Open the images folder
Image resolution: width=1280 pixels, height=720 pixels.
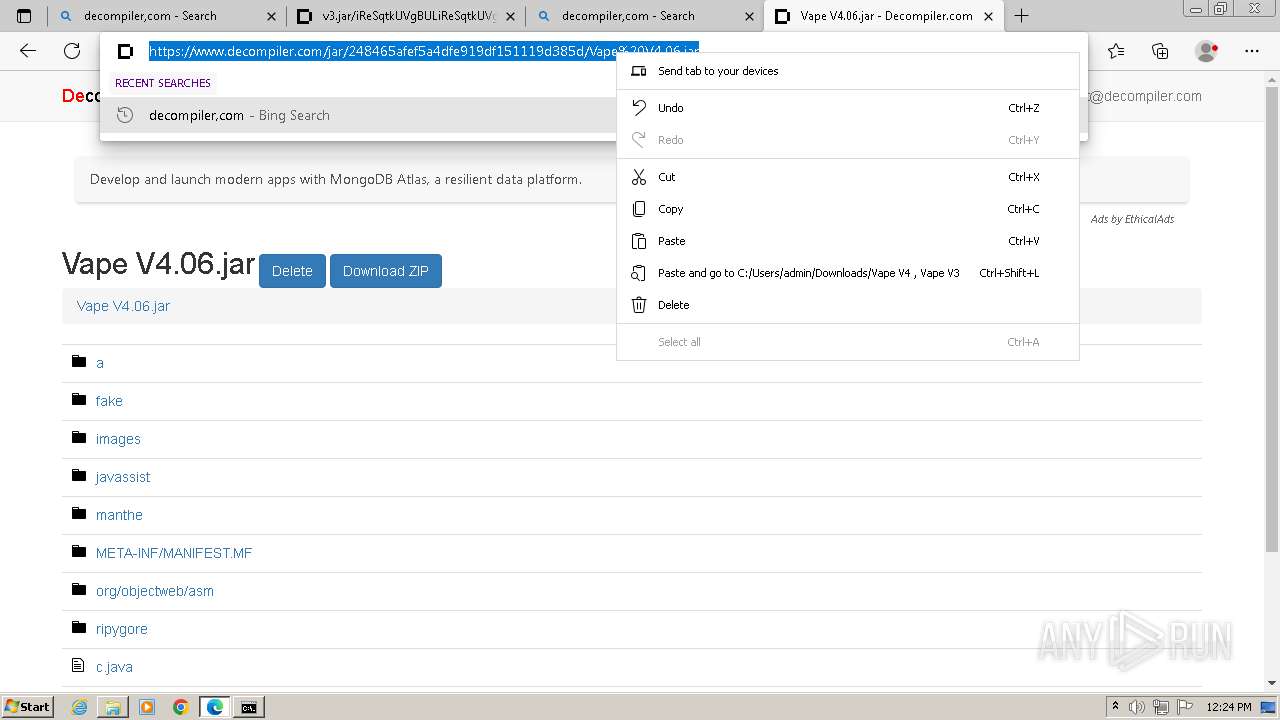coord(118,439)
